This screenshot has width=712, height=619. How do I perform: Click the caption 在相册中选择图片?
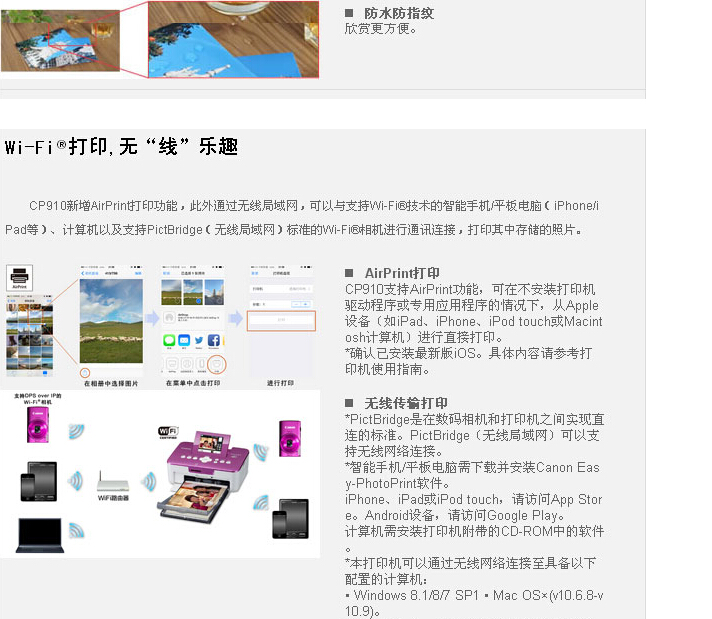(x=111, y=383)
